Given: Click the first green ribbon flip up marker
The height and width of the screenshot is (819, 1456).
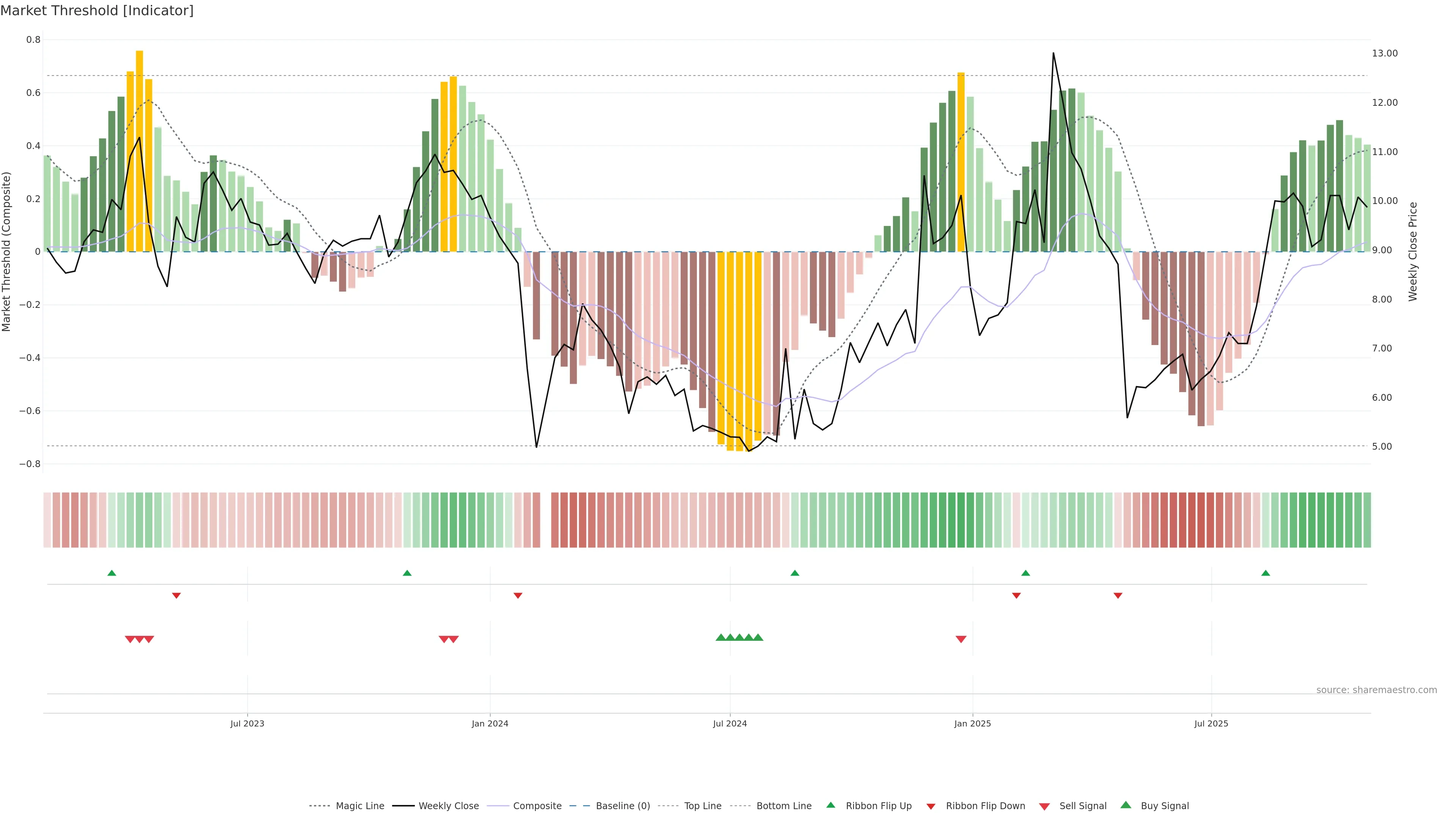Looking at the screenshot, I should pos(112,573).
